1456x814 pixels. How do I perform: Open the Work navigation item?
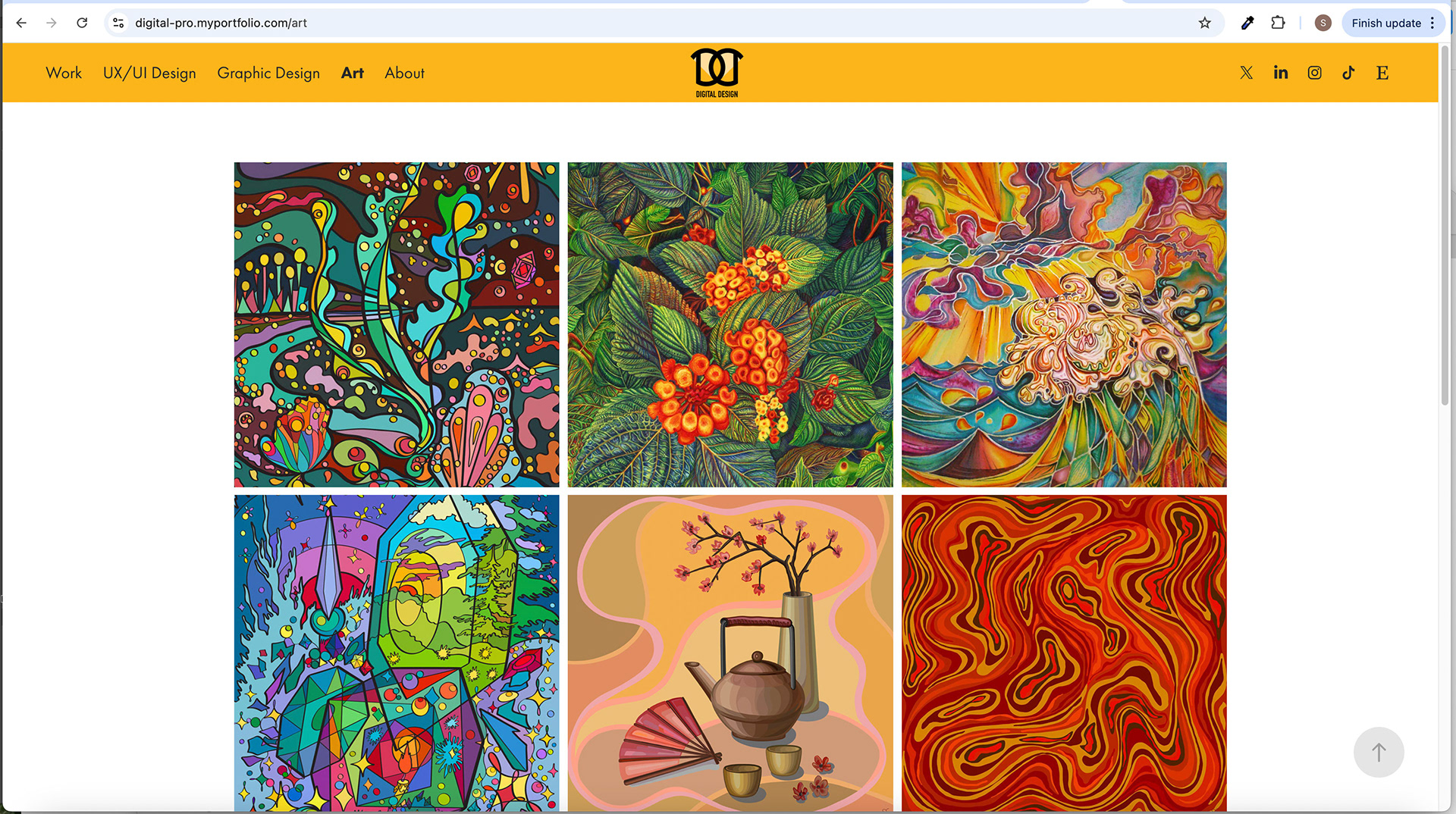[64, 73]
